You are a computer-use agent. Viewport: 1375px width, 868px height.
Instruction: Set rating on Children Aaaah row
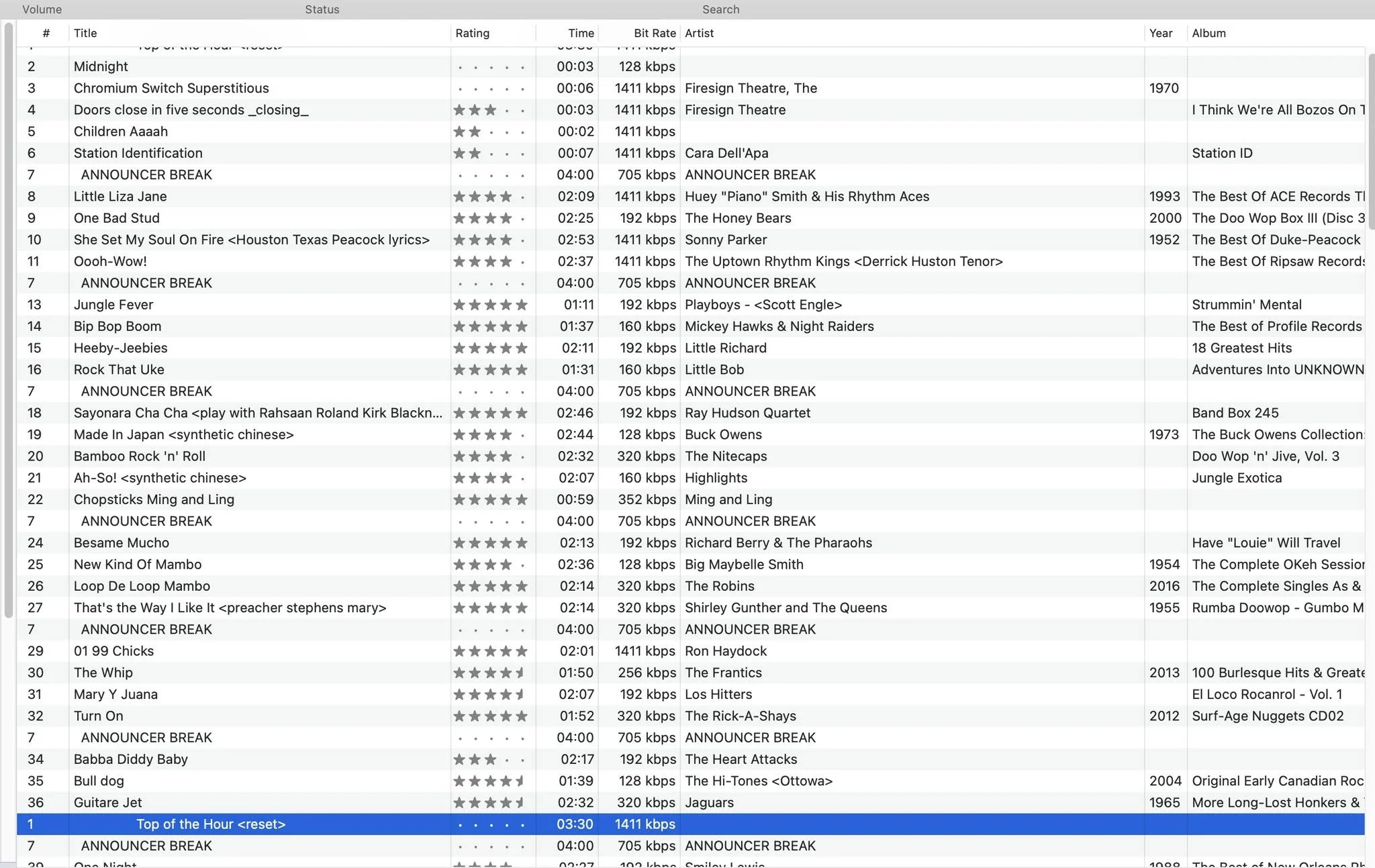click(490, 132)
